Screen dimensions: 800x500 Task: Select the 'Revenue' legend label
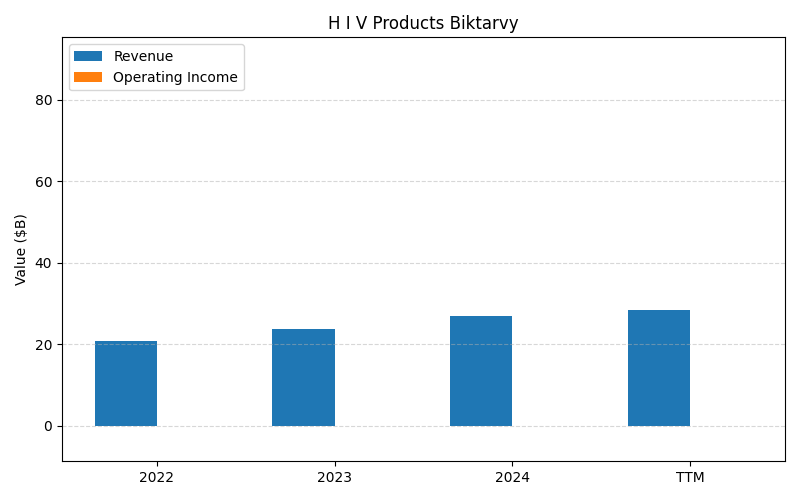[143, 56]
